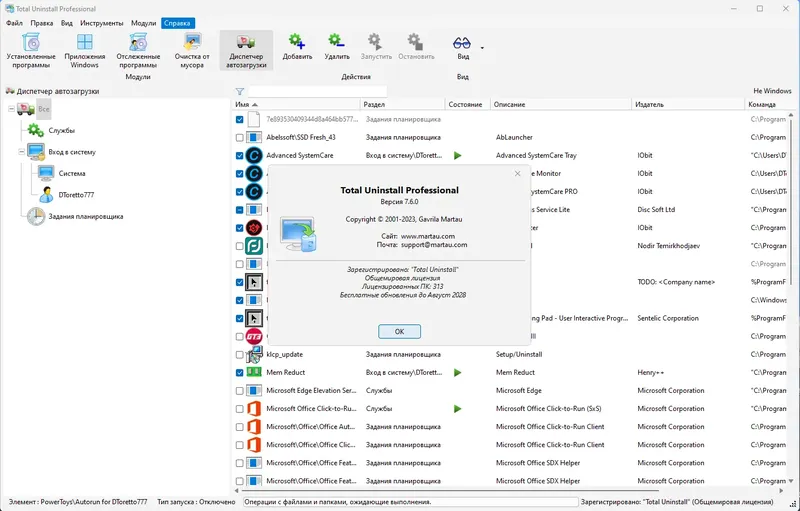Select the Система monitor tree icon
The height and width of the screenshot is (511, 800).
(x=46, y=173)
